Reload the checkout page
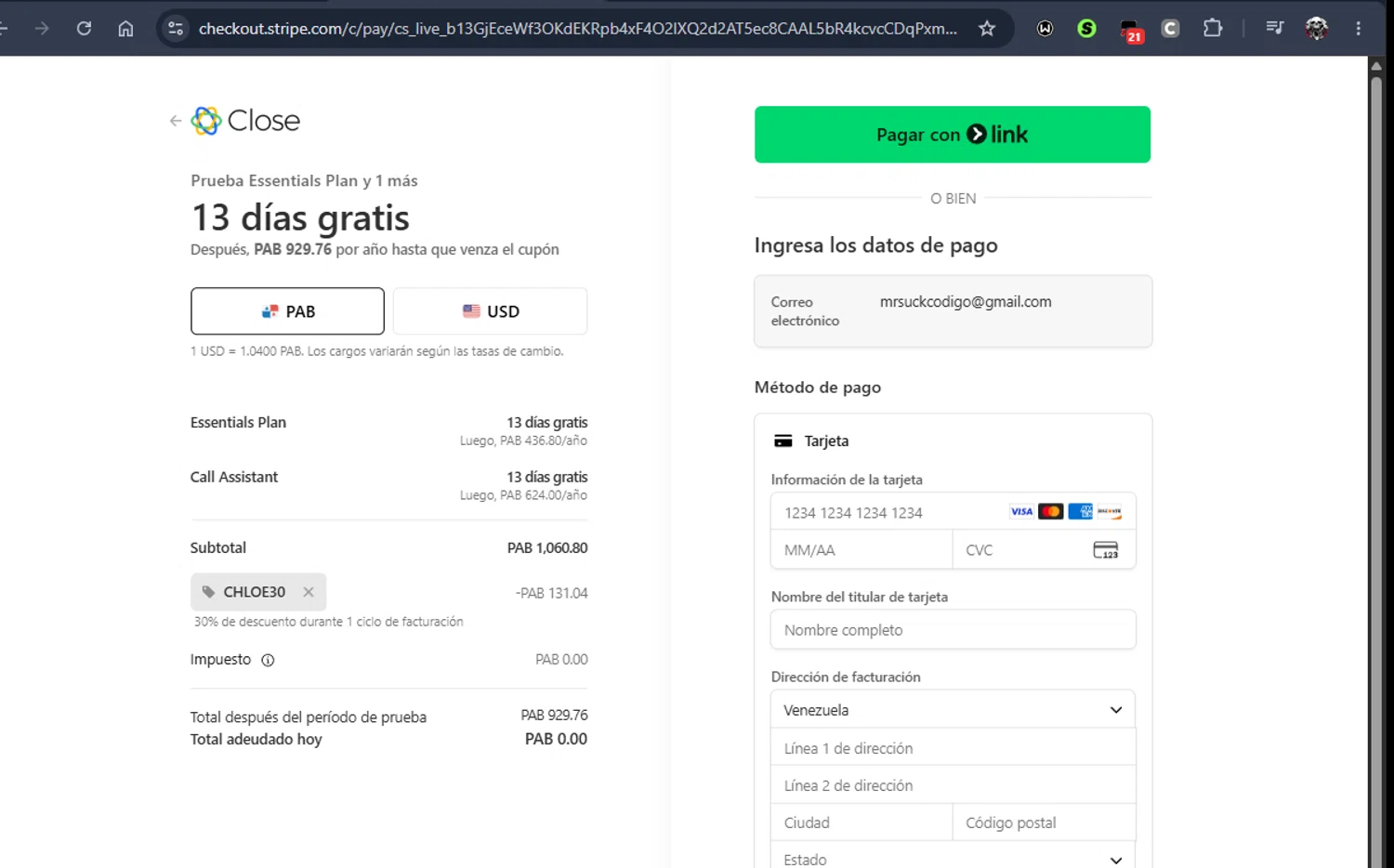 coord(84,29)
